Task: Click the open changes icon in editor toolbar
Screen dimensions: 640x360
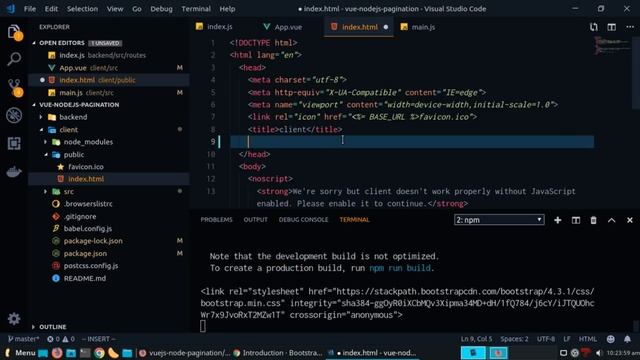Action: coord(593,27)
